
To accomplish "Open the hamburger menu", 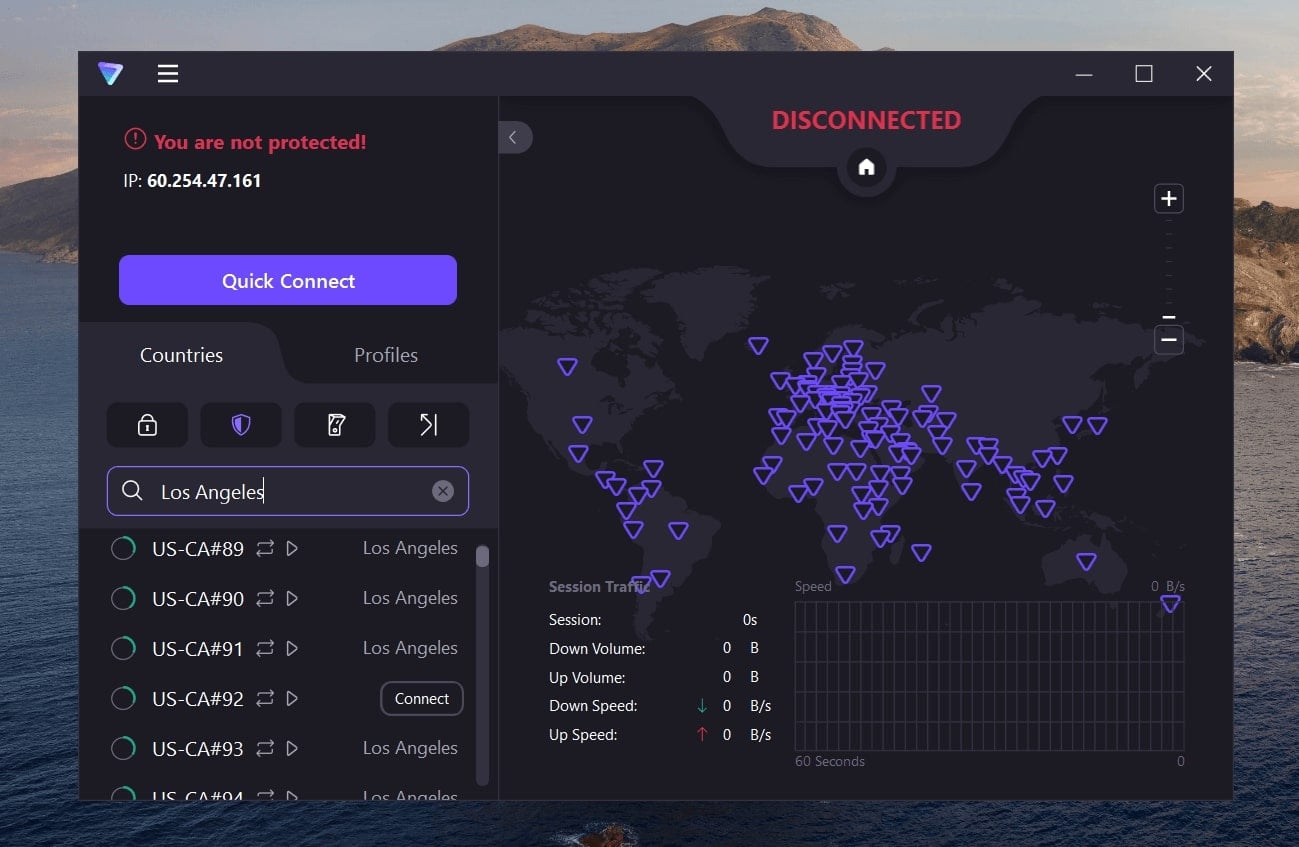I will coord(167,73).
